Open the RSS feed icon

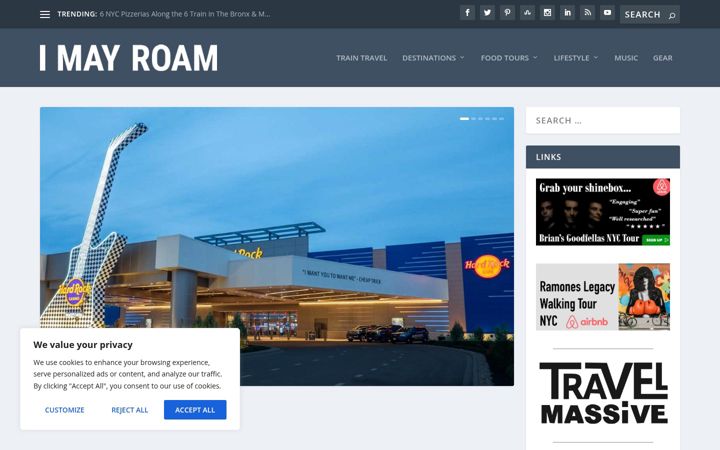tap(587, 12)
